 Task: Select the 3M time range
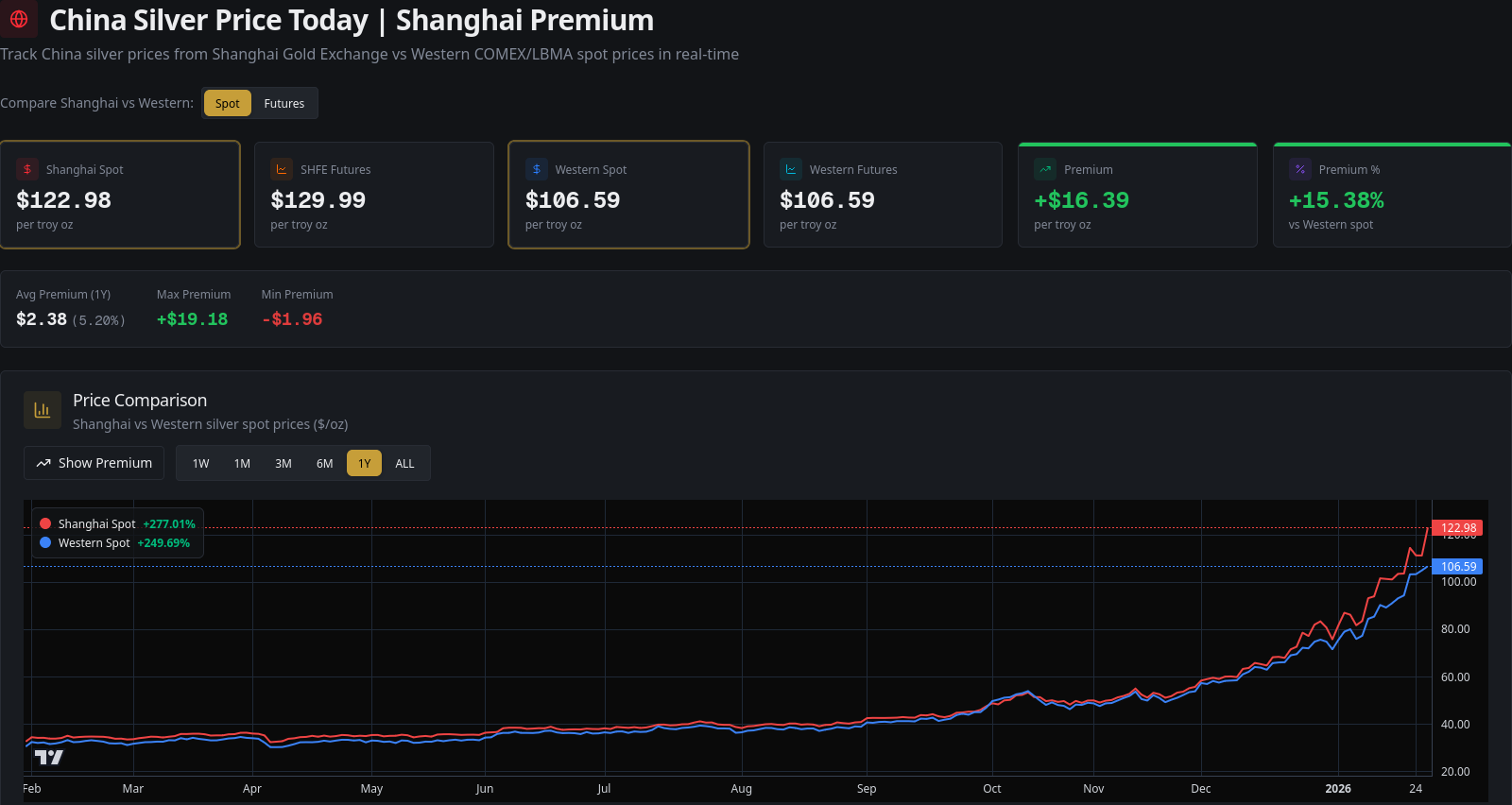[x=283, y=463]
